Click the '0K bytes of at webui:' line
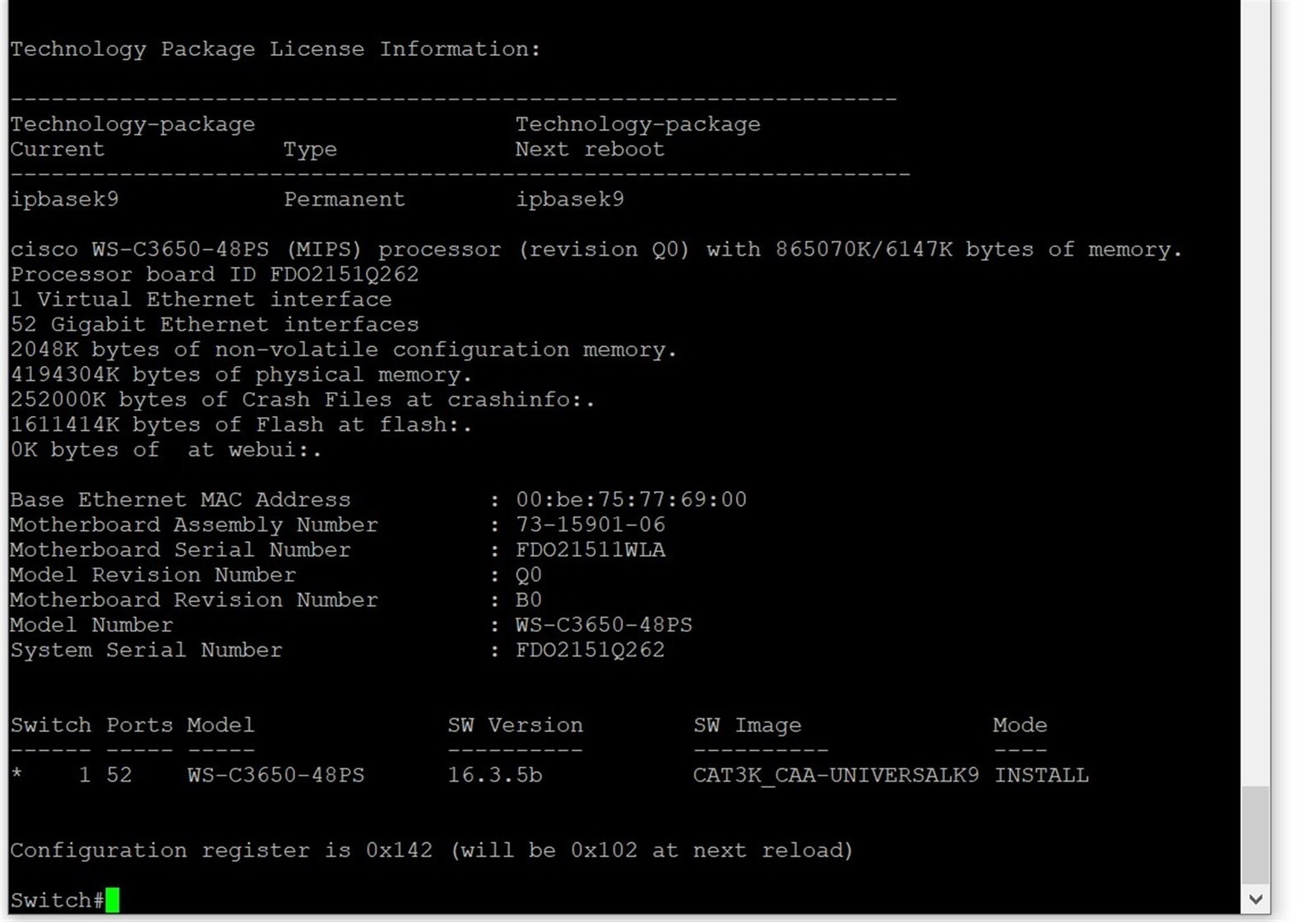The width and height of the screenshot is (1316, 922). pyautogui.click(x=166, y=450)
